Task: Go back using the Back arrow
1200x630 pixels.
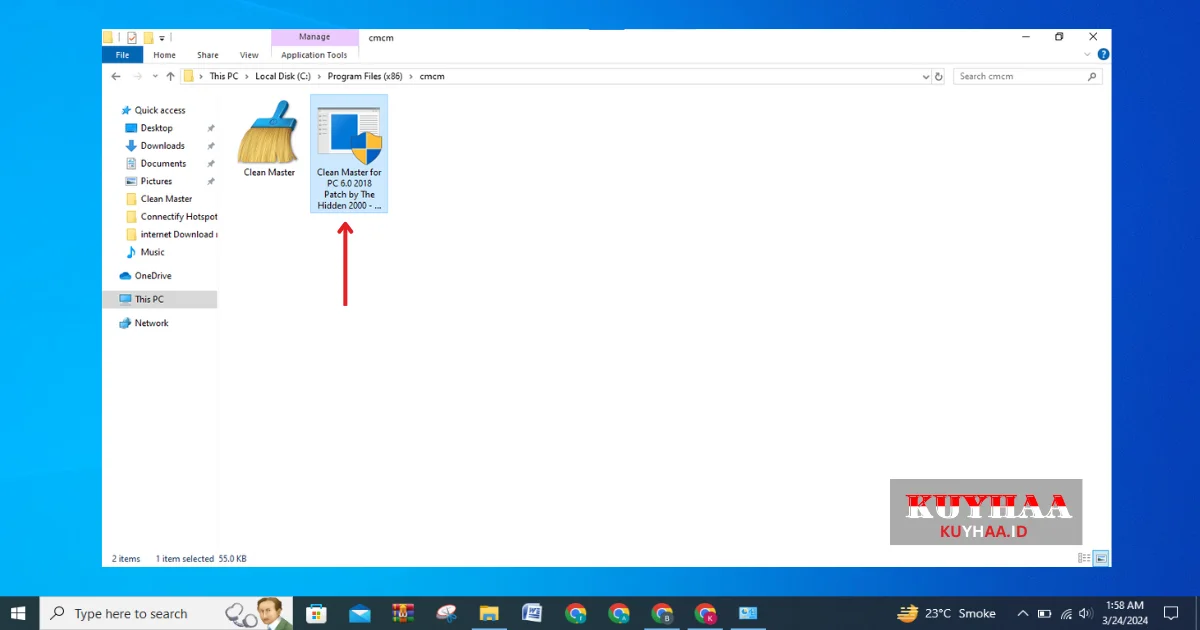Action: (117, 76)
